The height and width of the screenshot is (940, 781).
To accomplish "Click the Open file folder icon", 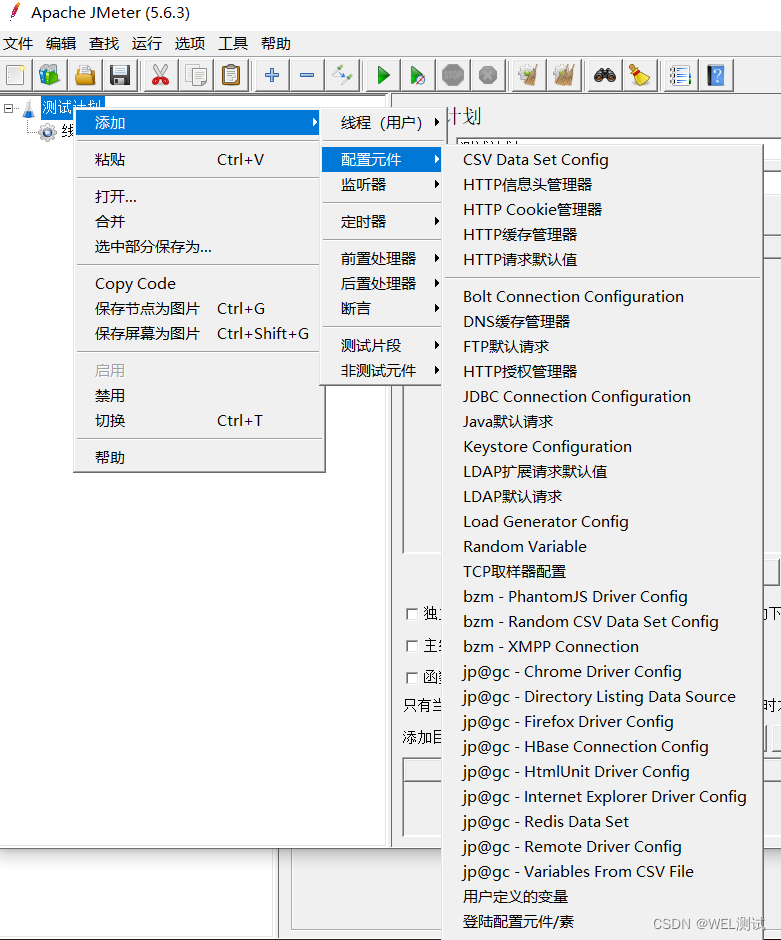I will [85, 75].
